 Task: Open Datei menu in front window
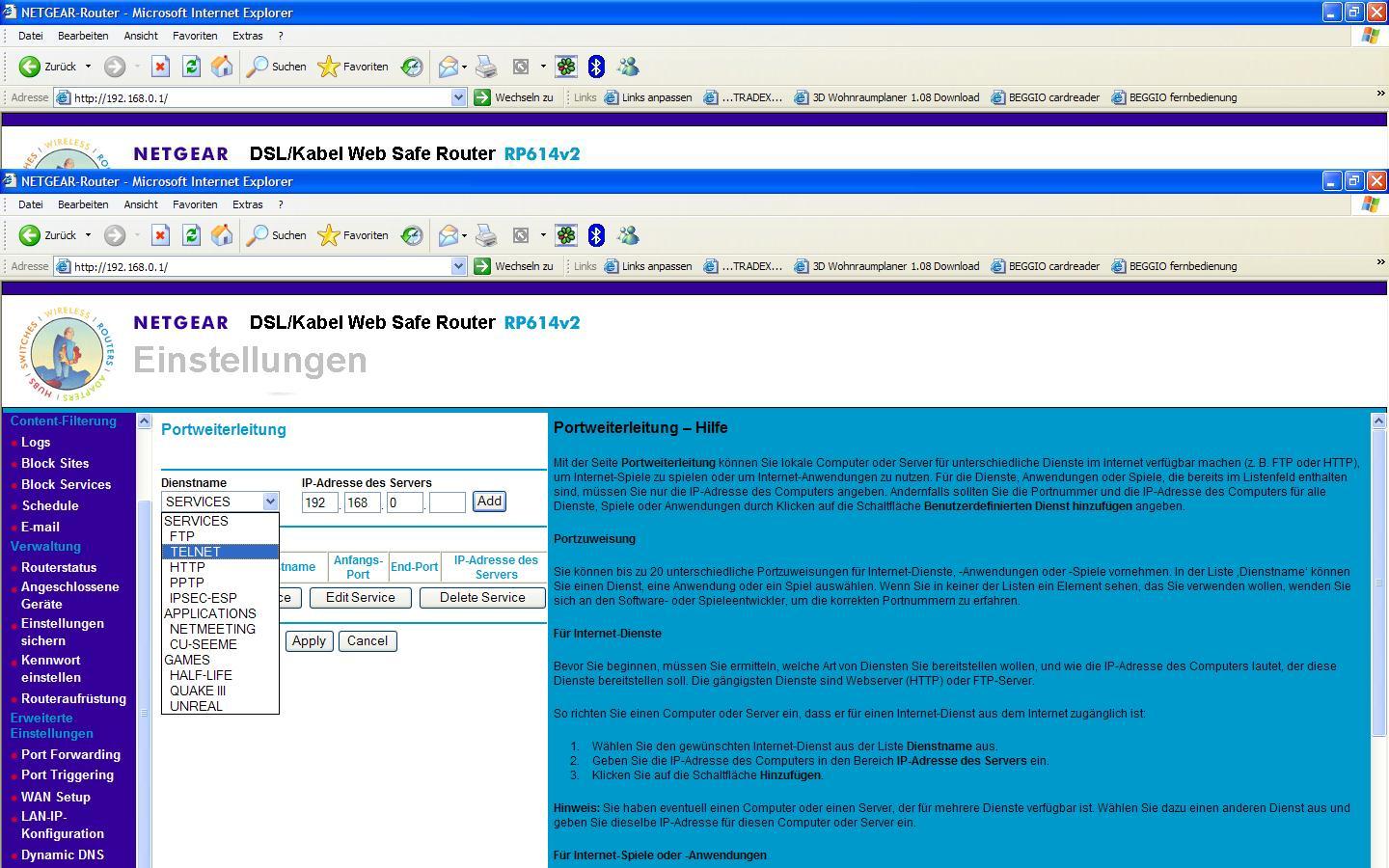click(30, 204)
